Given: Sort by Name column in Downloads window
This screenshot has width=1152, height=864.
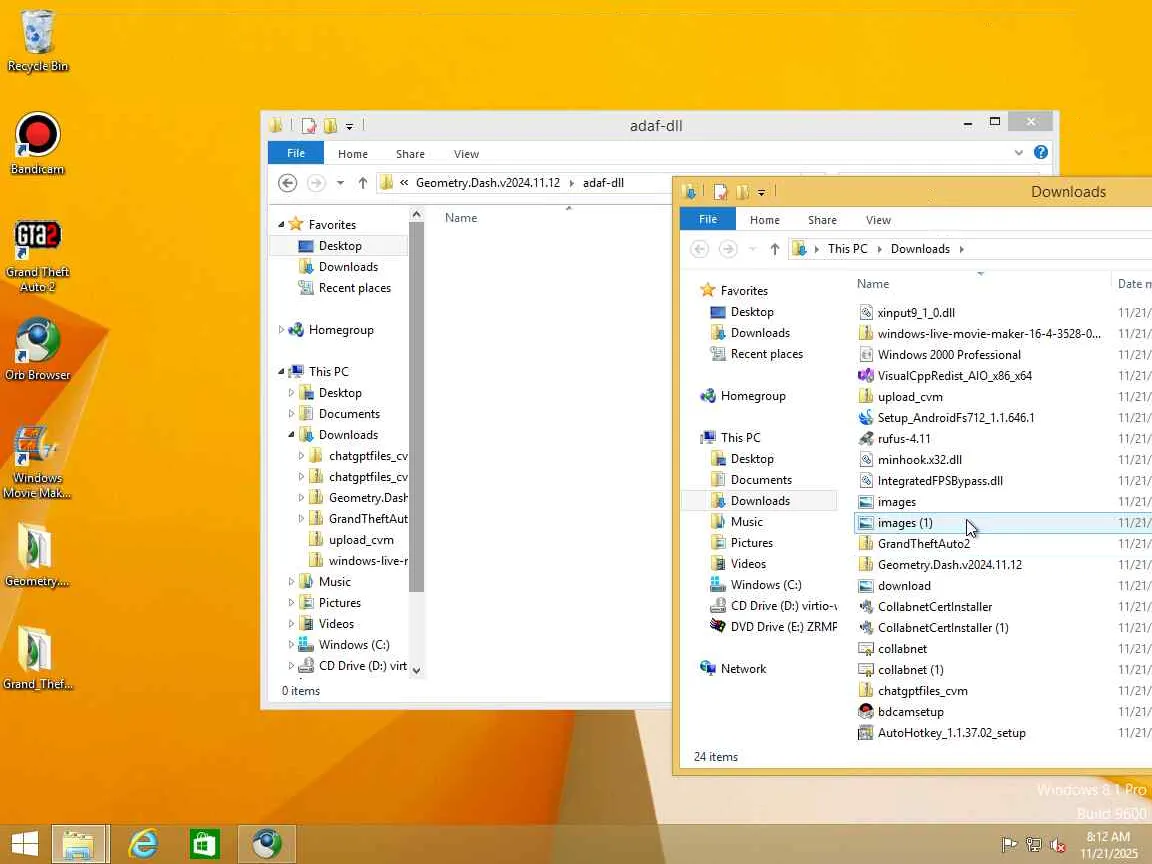Looking at the screenshot, I should (872, 284).
